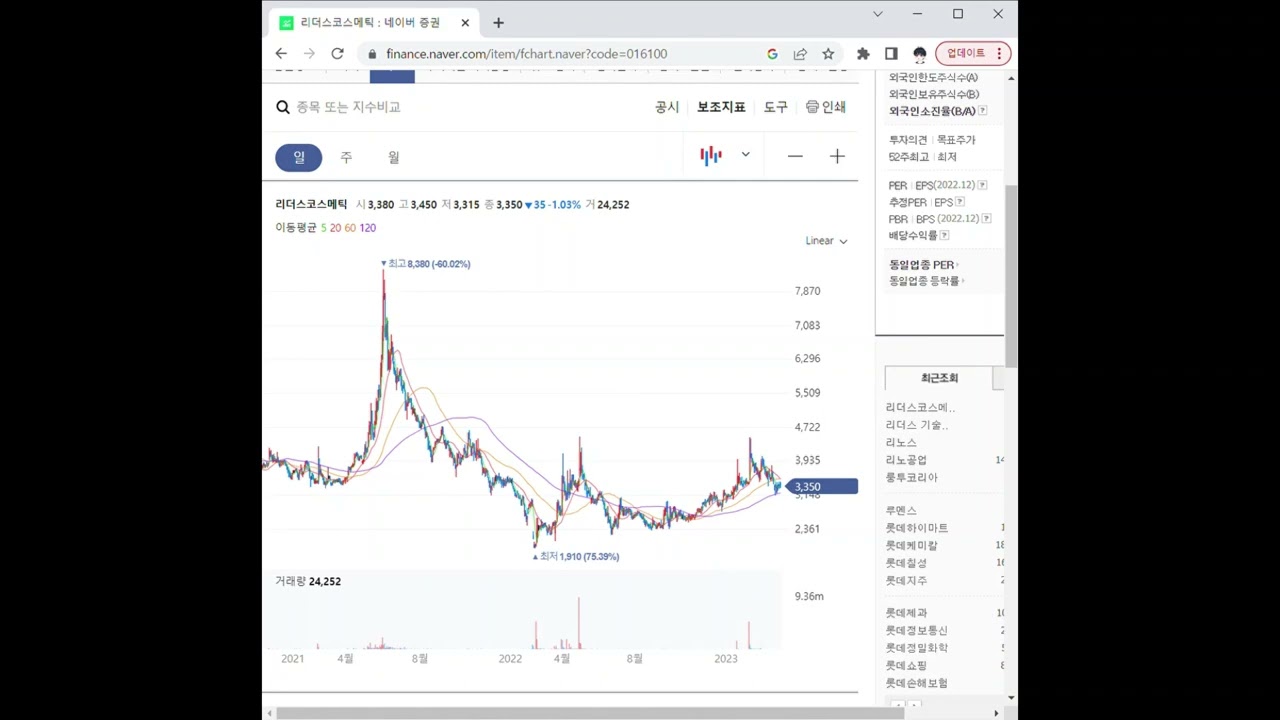
Task: Open the extensions puzzle icon
Action: point(863,54)
